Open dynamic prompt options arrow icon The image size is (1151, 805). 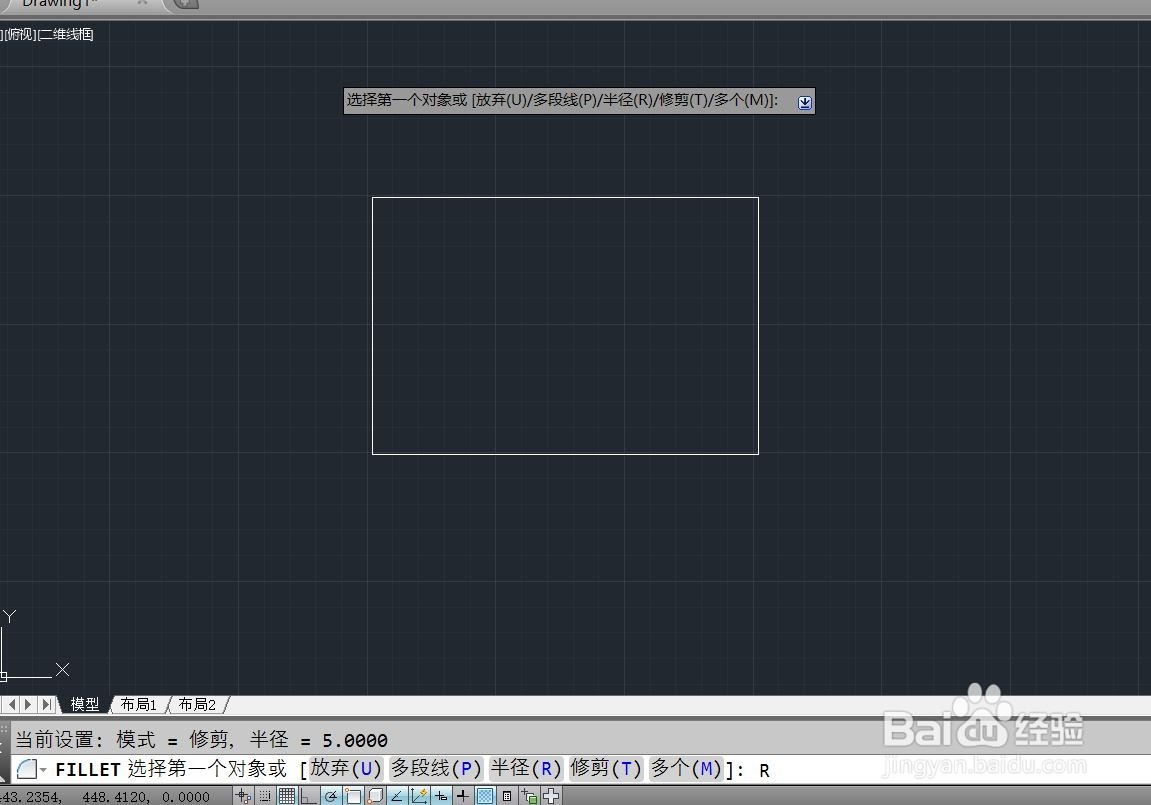(x=805, y=103)
